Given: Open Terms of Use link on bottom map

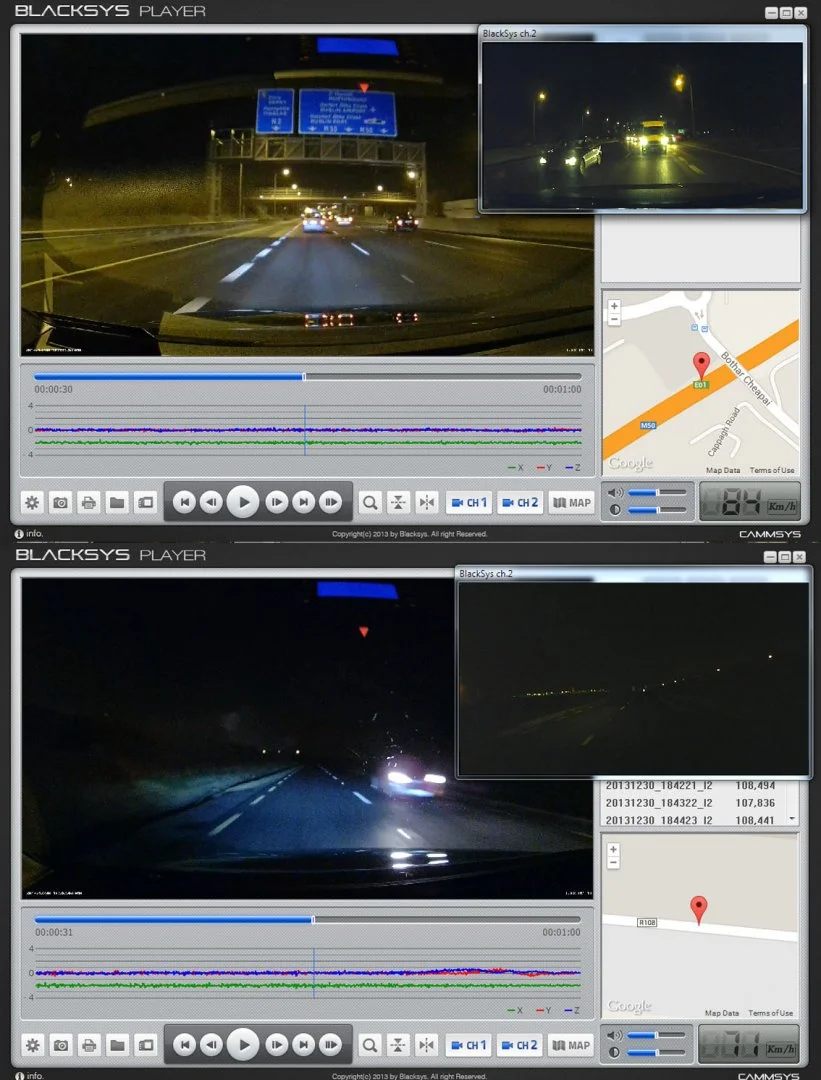Looking at the screenshot, I should 771,1013.
